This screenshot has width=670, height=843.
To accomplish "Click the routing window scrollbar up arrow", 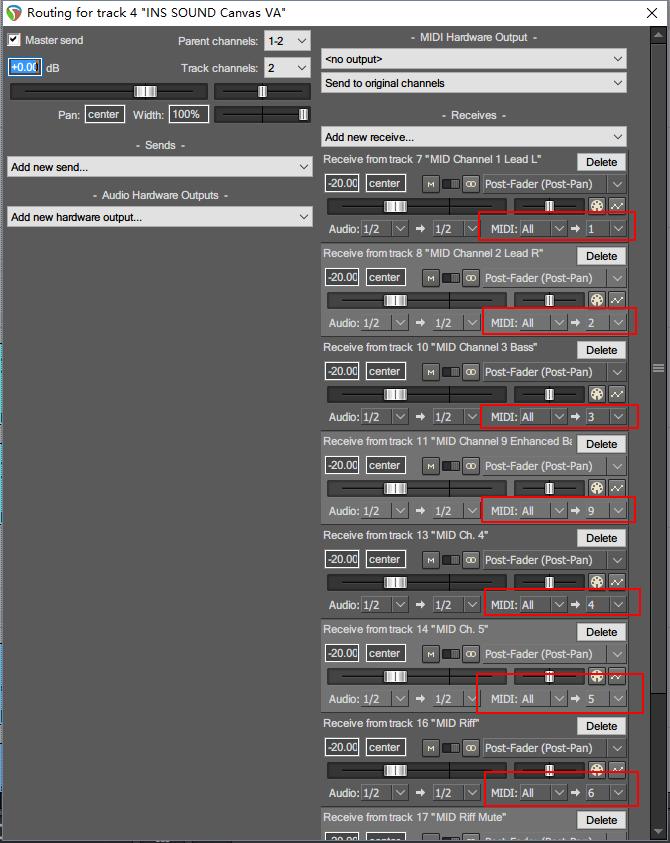I will point(658,35).
